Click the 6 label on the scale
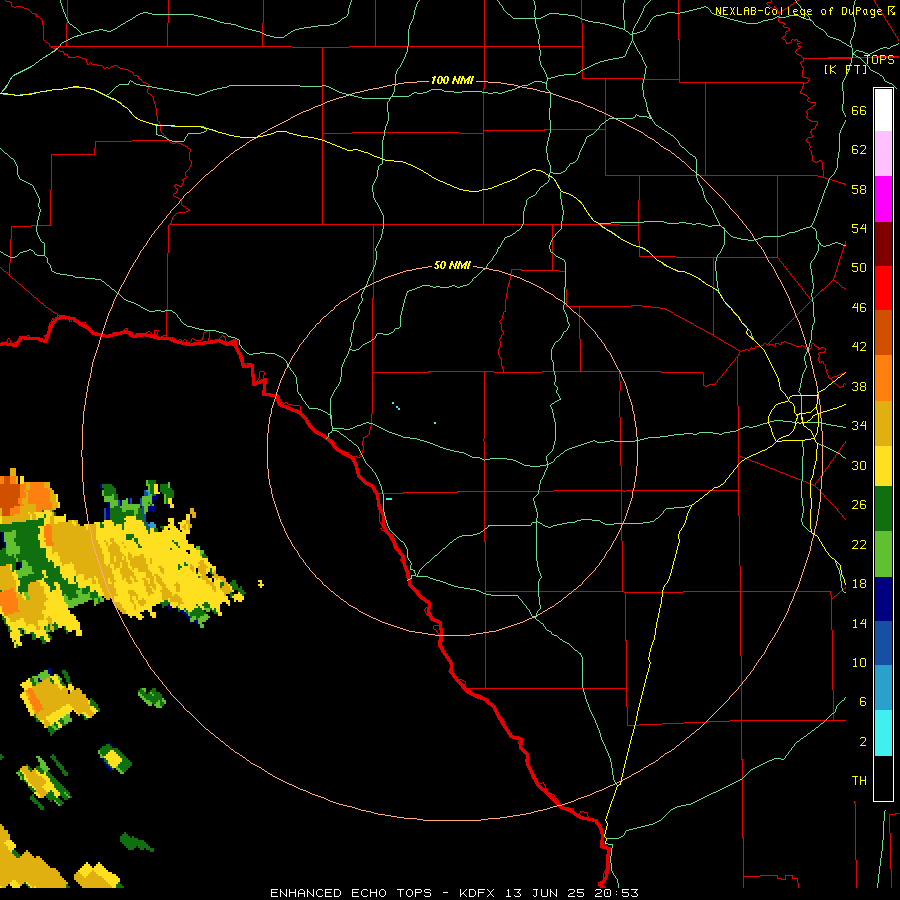Screen dimensions: 900x900 point(862,702)
